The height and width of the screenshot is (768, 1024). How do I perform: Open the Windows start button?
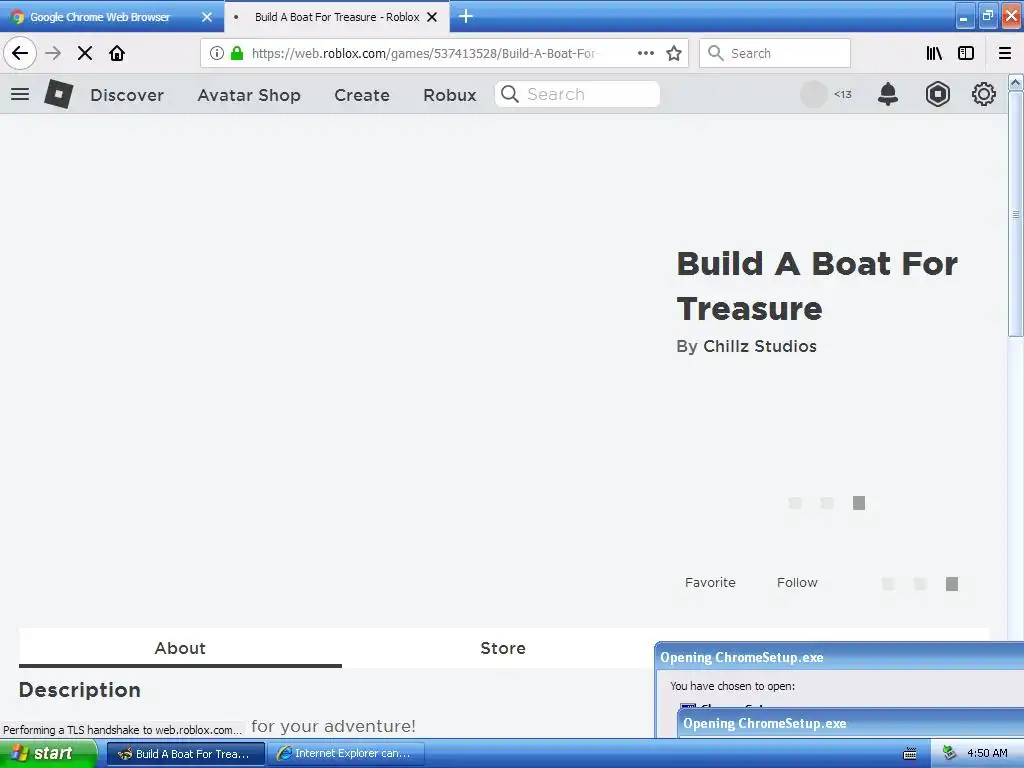pos(48,753)
